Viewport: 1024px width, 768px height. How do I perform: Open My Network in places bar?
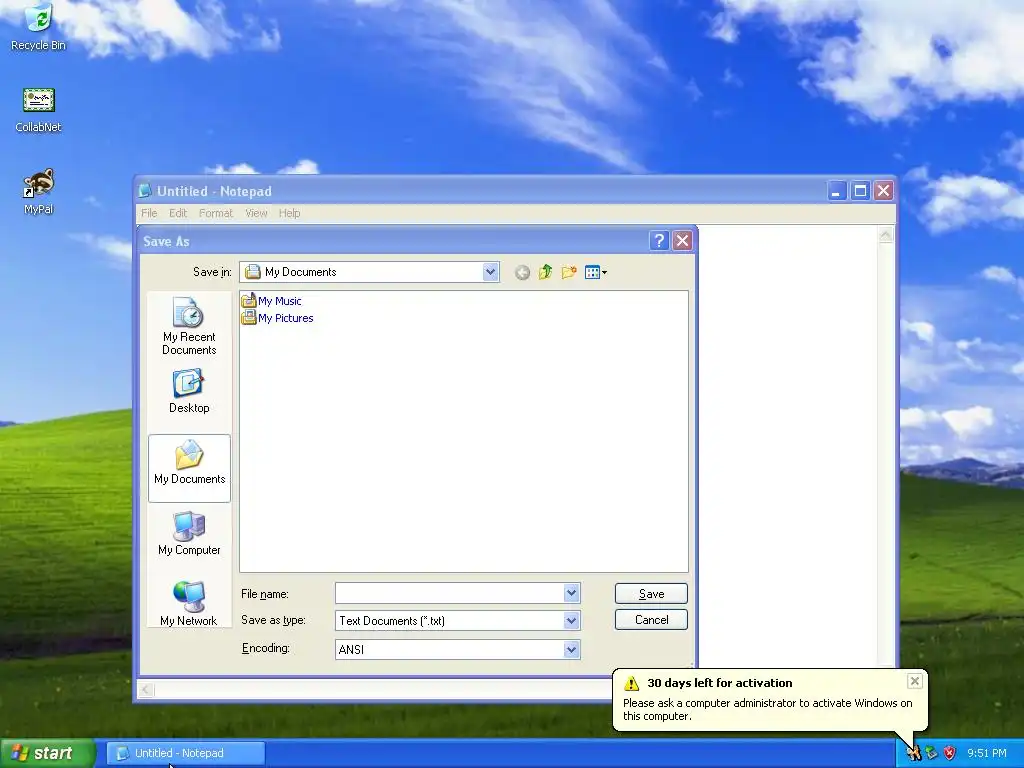189,603
